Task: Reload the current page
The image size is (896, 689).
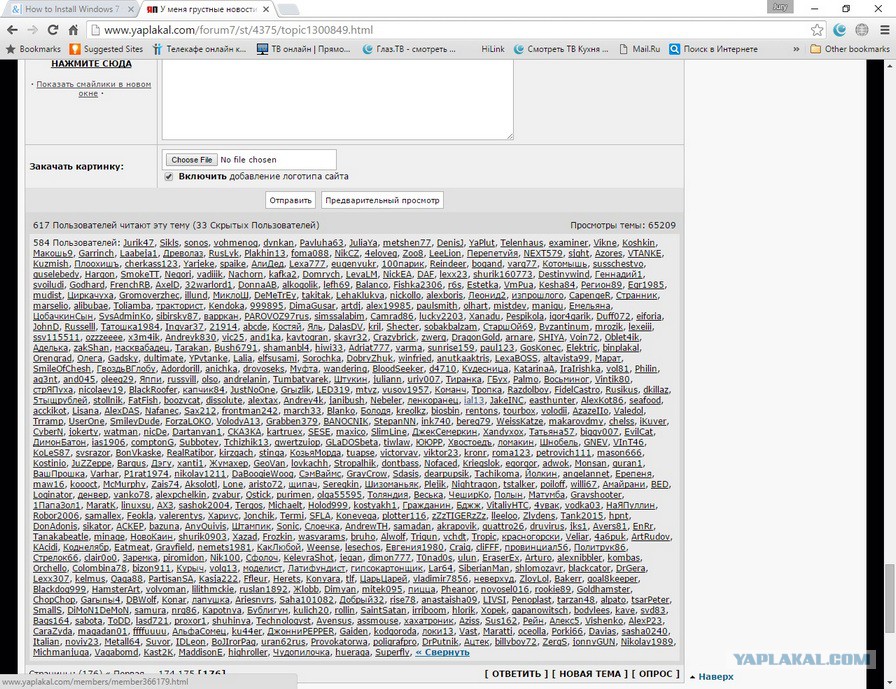Action: click(53, 30)
